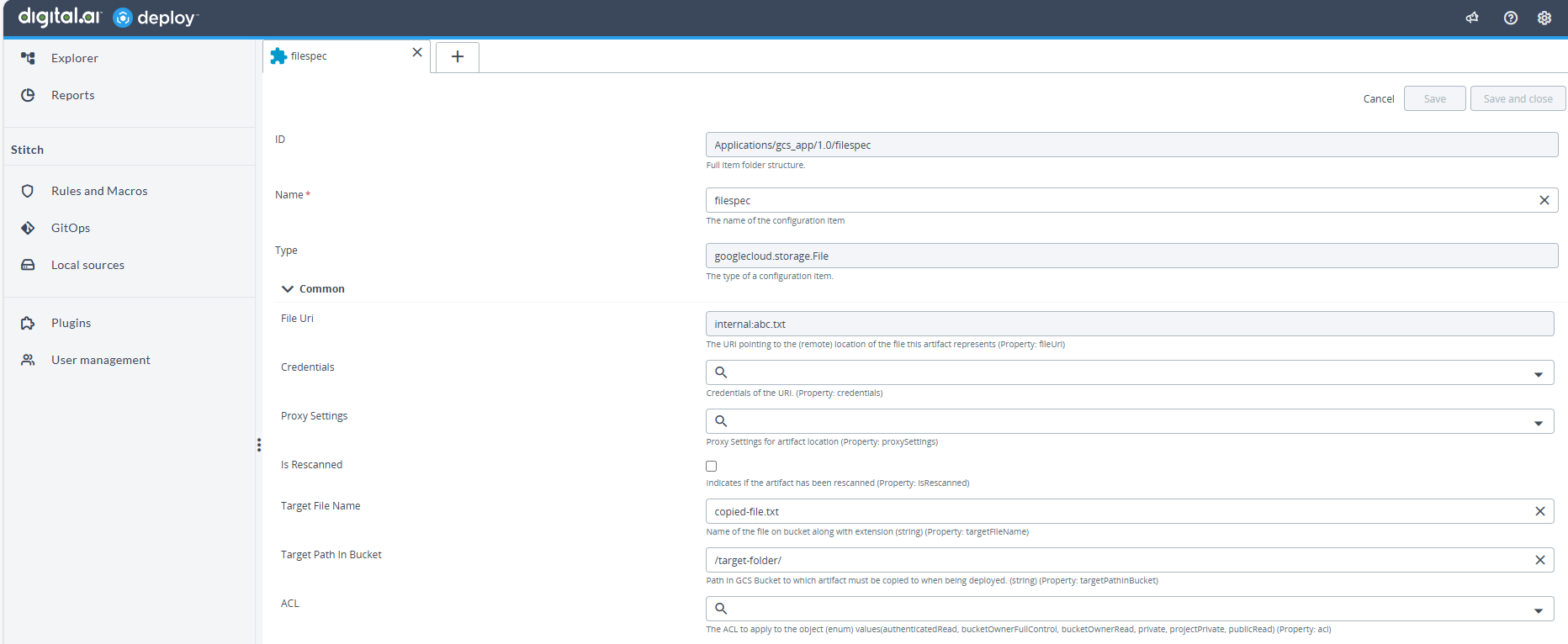This screenshot has height=644, width=1568.
Task: Open a new tab with plus button
Action: [x=458, y=56]
